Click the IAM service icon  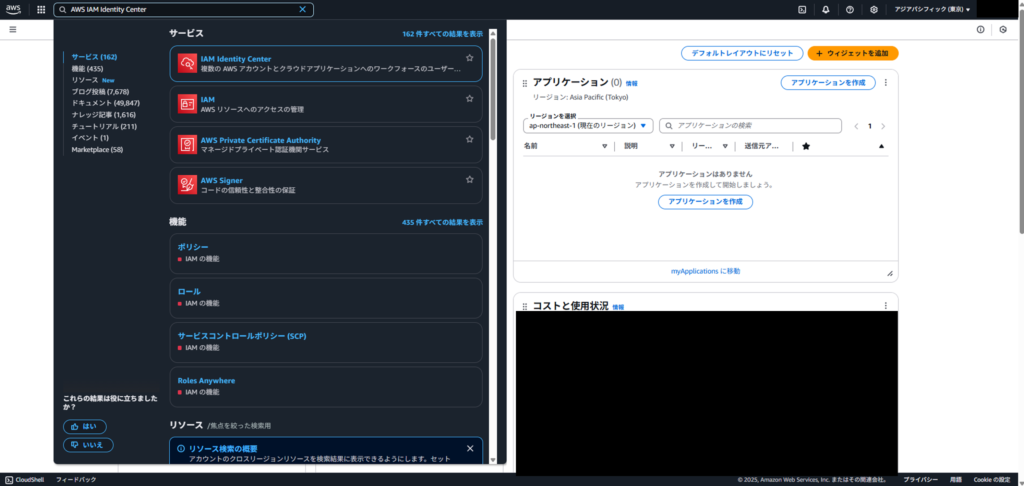pos(187,104)
